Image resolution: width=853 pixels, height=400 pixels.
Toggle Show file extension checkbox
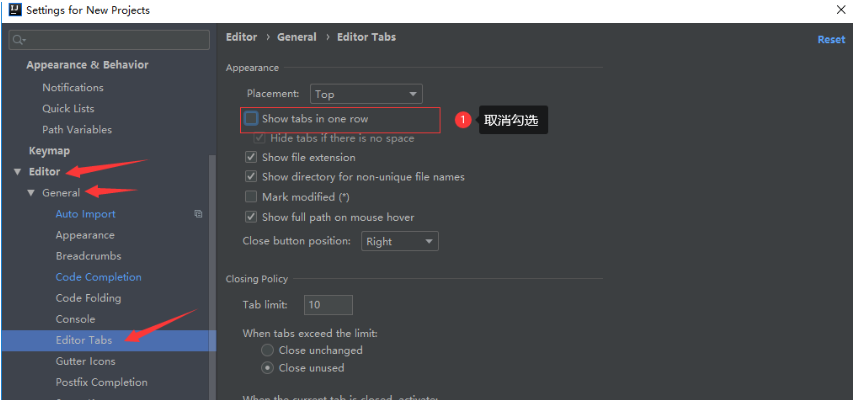pyautogui.click(x=251, y=157)
